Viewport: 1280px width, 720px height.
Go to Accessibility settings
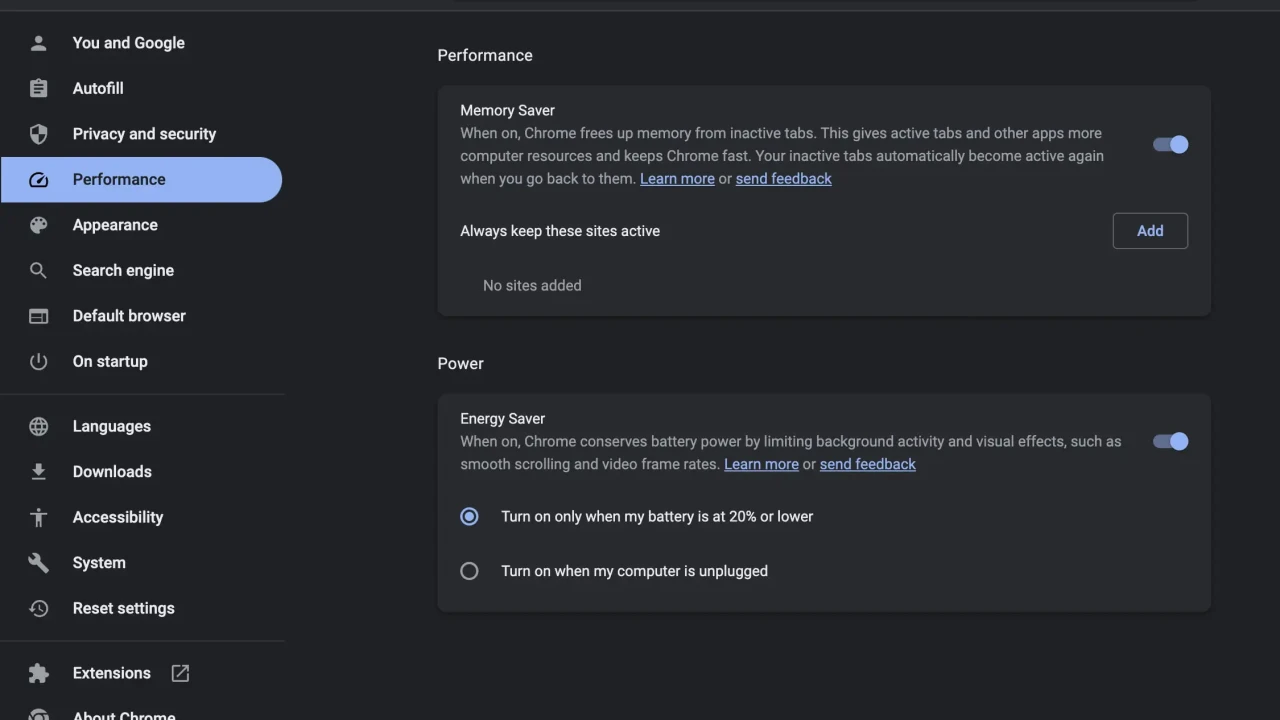[117, 517]
